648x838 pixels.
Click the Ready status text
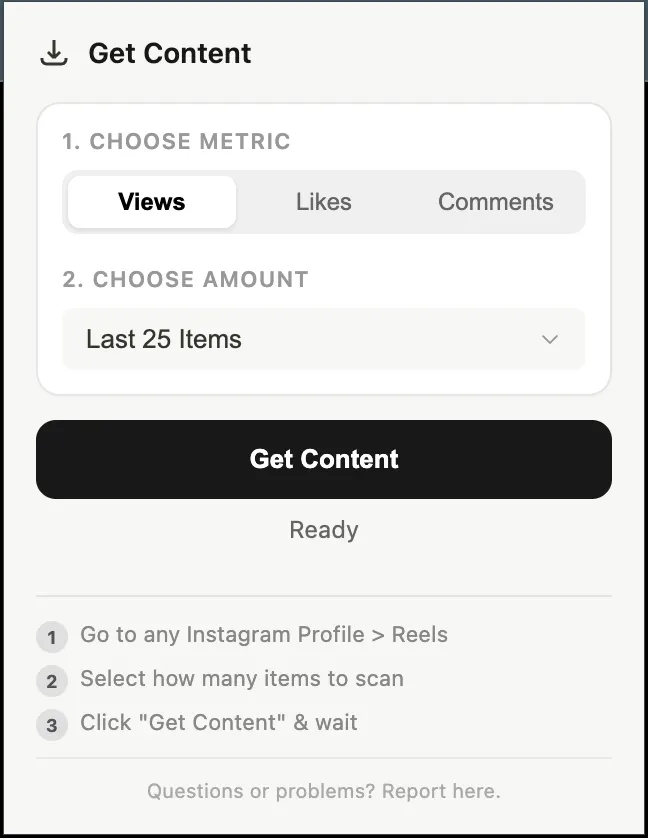click(324, 530)
